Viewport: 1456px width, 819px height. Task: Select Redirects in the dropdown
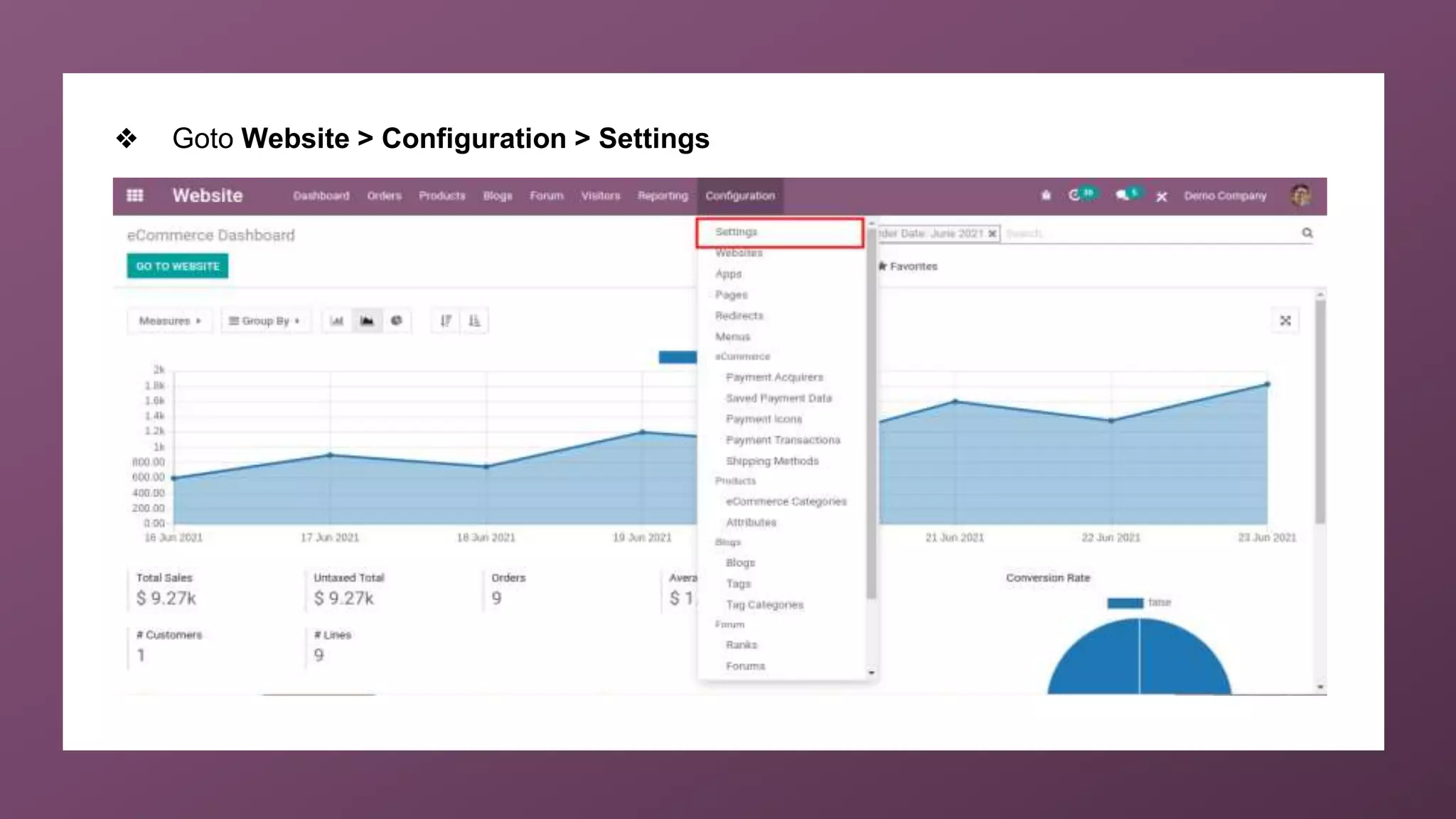739,315
